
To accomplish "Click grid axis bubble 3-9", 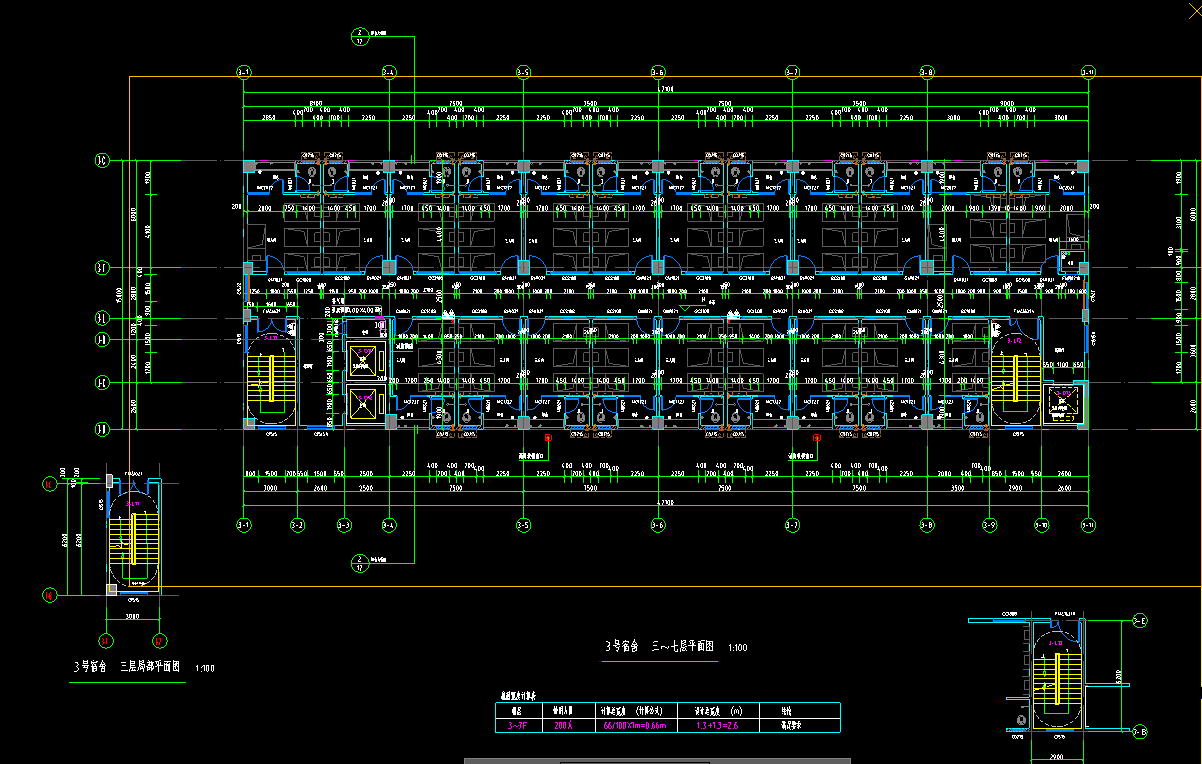I will pos(989,524).
